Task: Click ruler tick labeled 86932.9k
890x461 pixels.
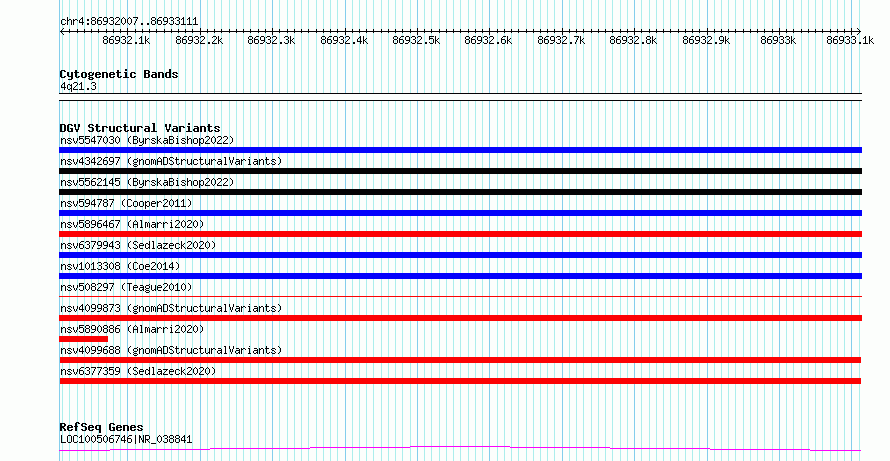Action: coord(706,40)
